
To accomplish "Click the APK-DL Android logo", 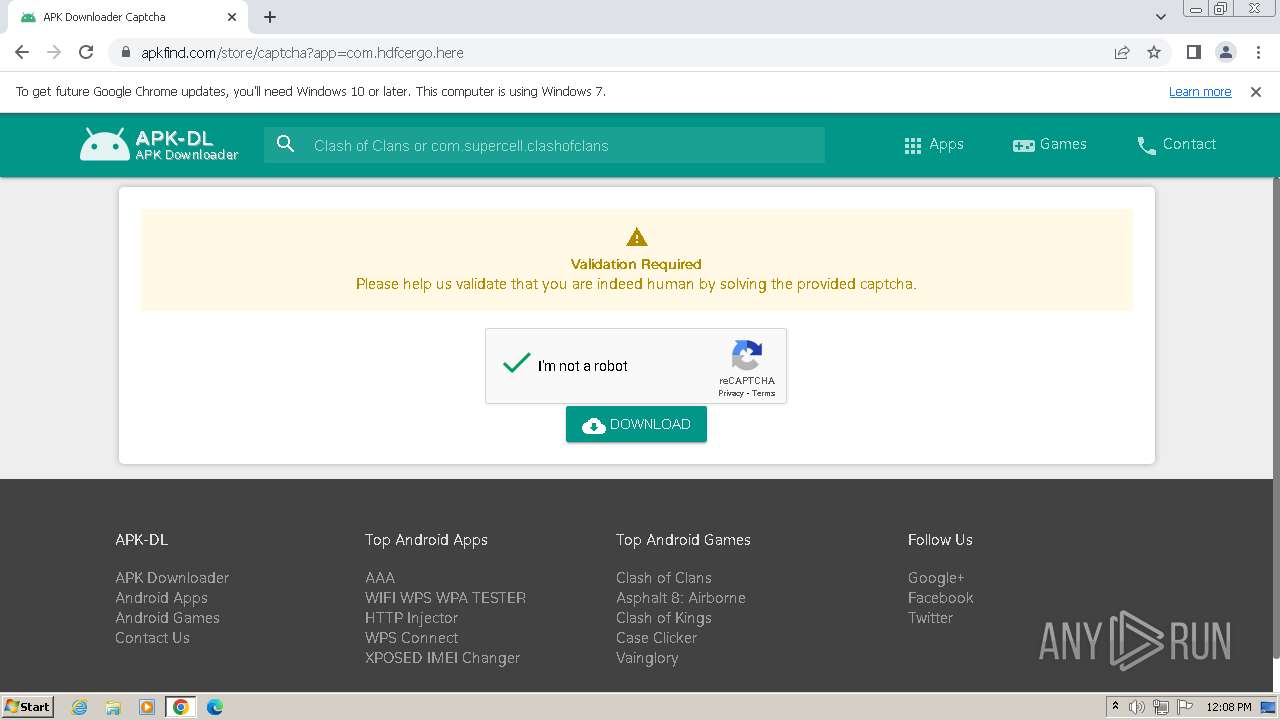I will pyautogui.click(x=159, y=145).
